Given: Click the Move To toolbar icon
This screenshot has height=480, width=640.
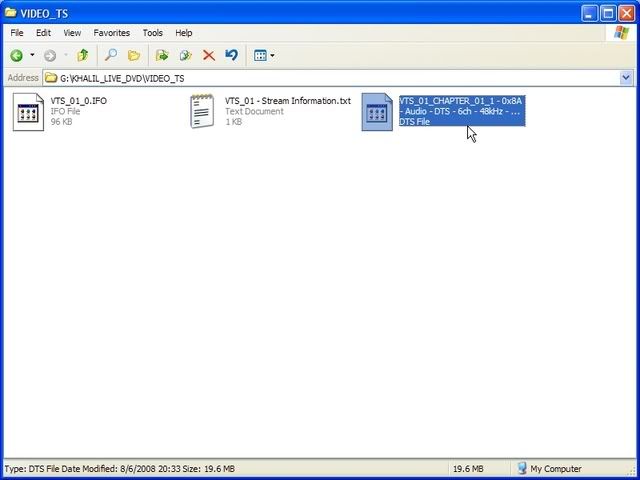Looking at the screenshot, I should [162, 56].
